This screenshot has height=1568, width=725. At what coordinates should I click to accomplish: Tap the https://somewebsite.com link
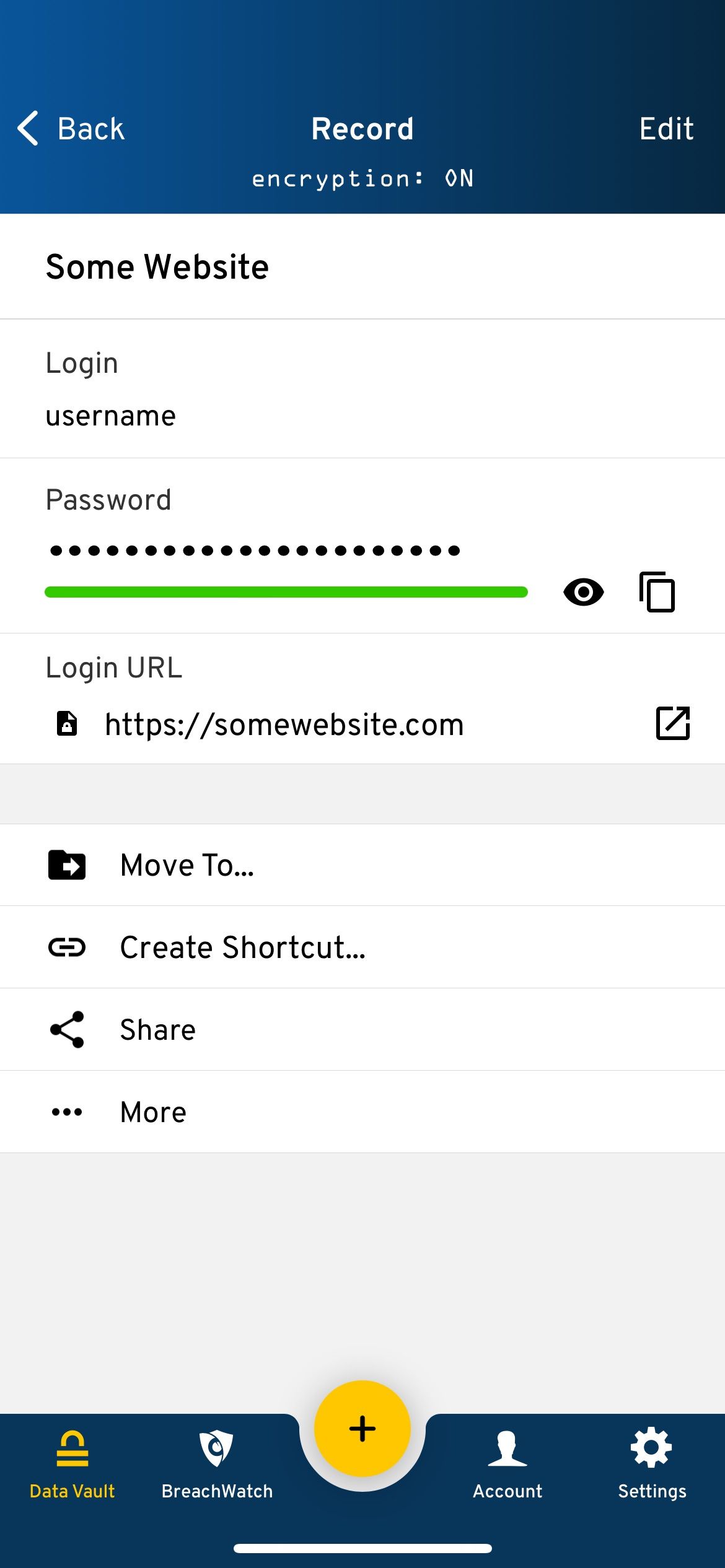[x=284, y=724]
